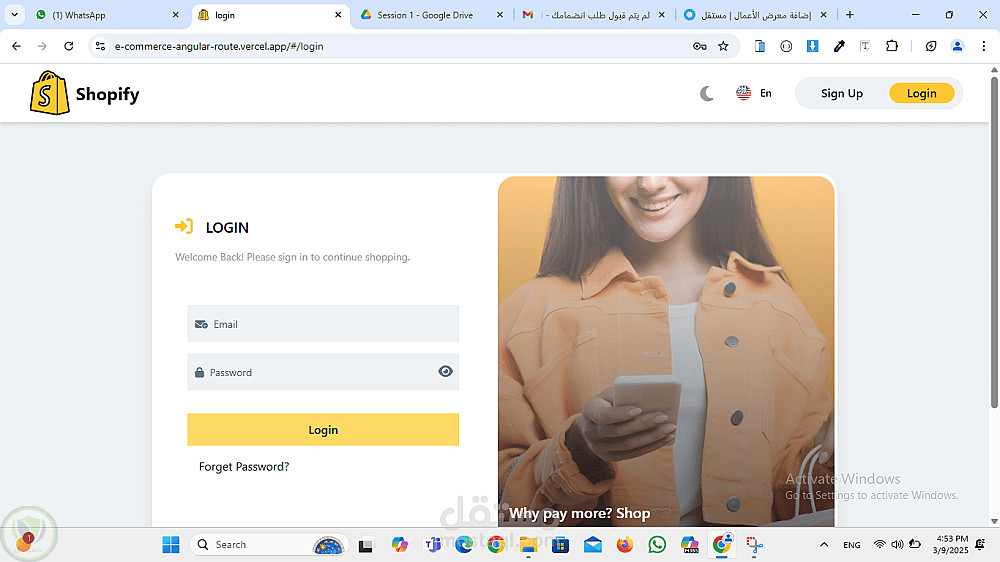
Task: Show password using the eye icon
Action: (445, 371)
